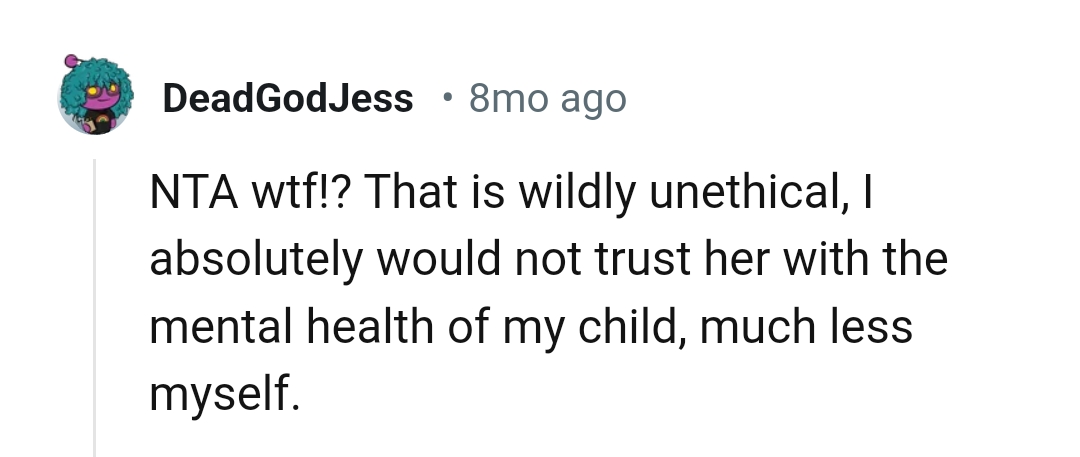This screenshot has width=1080, height=457.
Task: Click the dot separator before the timestamp
Action: (446, 98)
